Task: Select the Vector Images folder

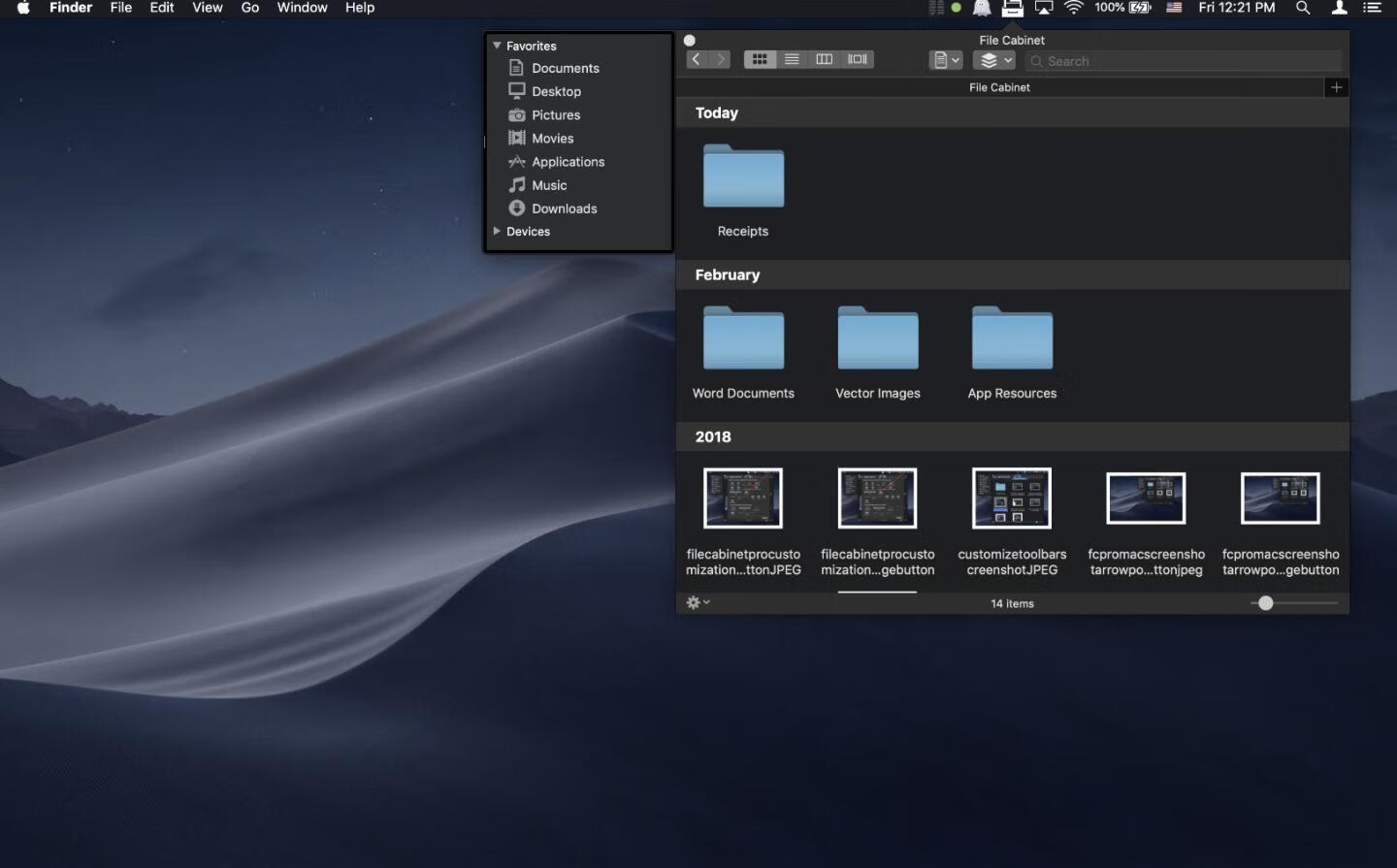Action: tap(878, 338)
